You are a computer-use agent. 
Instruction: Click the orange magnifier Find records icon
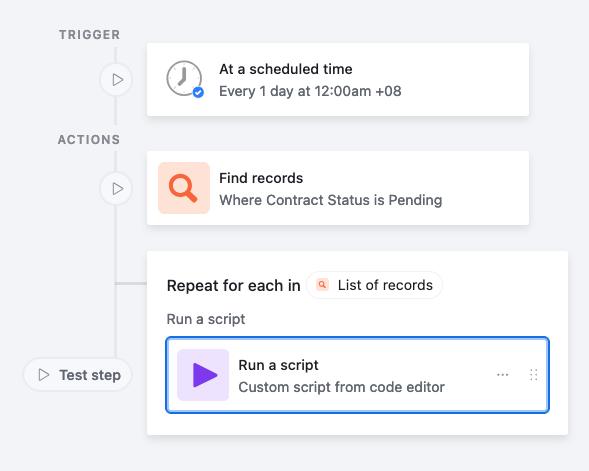[x=184, y=188]
